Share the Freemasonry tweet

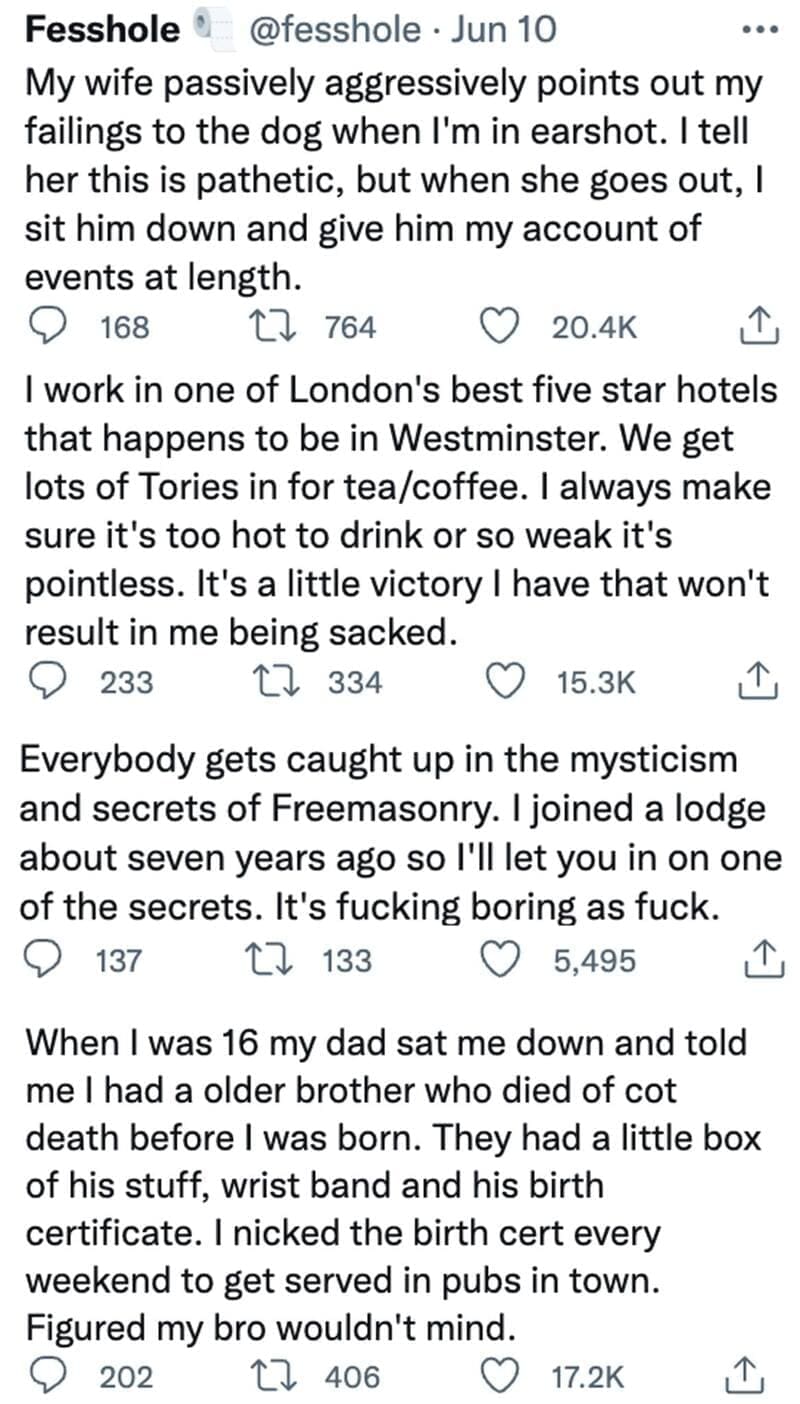click(x=759, y=960)
